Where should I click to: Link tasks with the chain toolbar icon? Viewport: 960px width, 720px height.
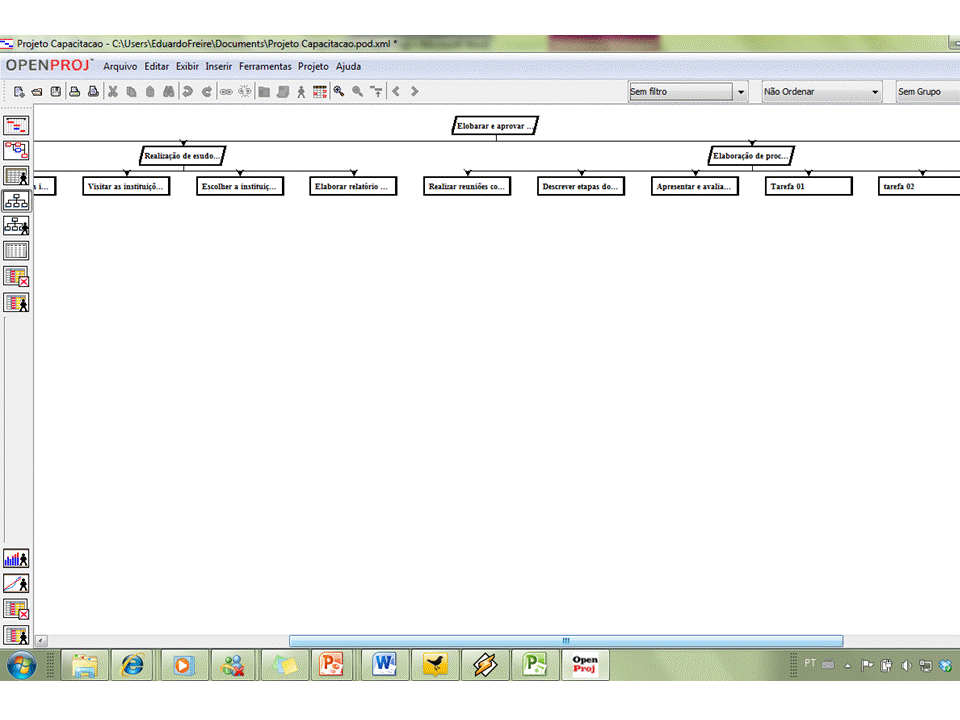tap(225, 91)
